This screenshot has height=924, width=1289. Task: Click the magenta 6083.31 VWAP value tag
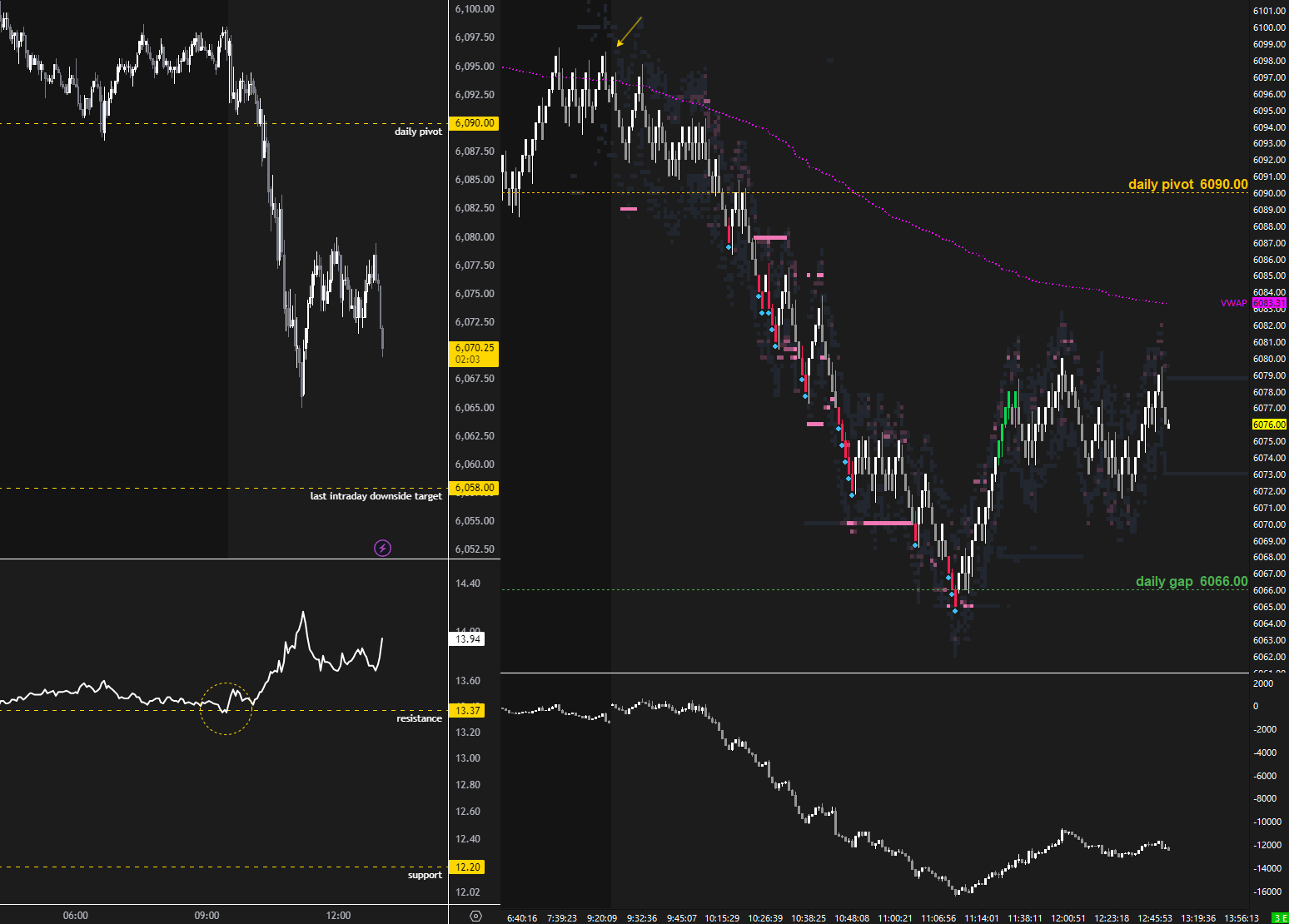click(1269, 303)
